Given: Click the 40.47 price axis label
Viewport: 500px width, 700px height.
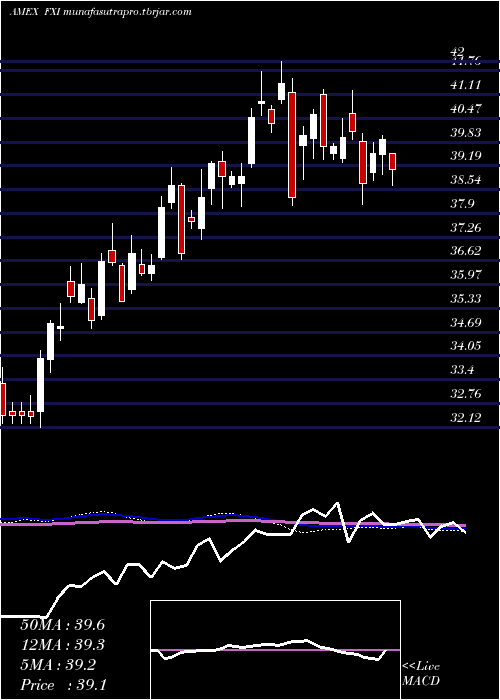Looking at the screenshot, I should click(466, 108).
